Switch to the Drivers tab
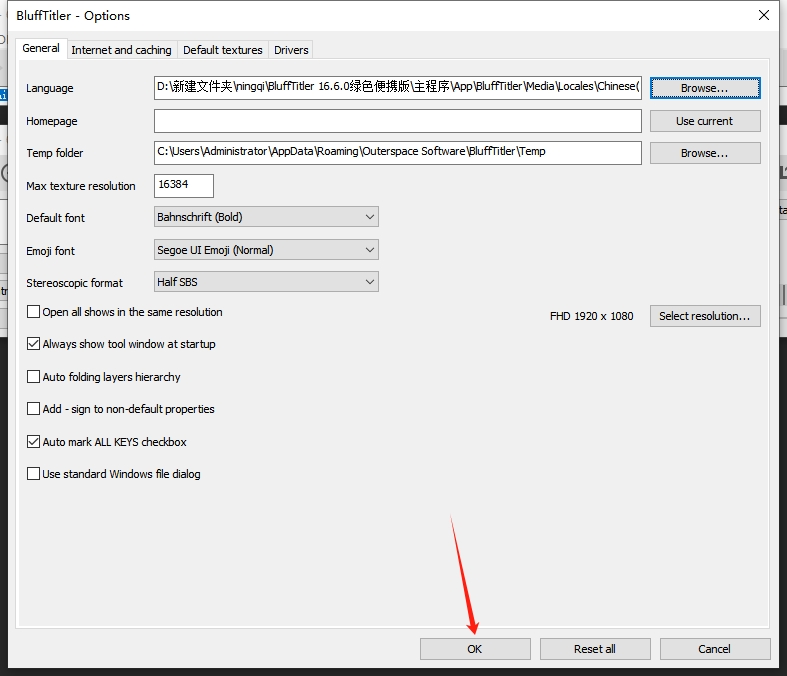787x676 pixels. click(x=291, y=50)
